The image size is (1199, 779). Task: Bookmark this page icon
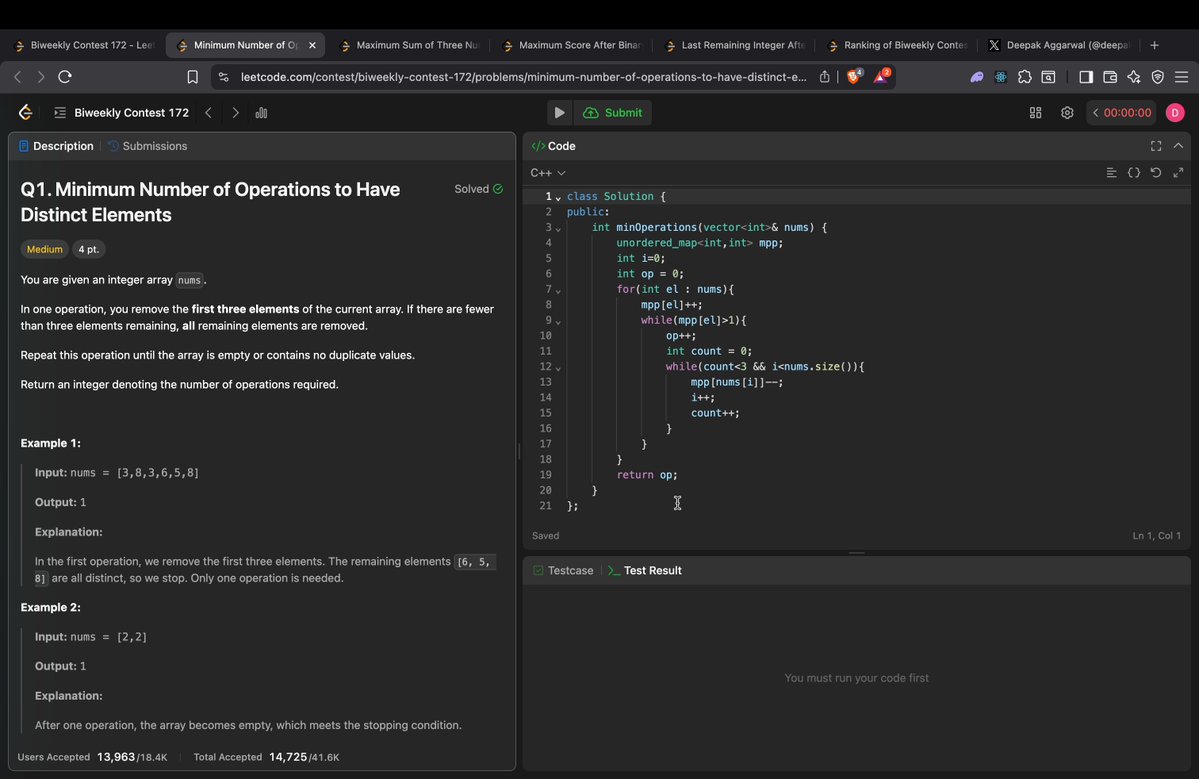(193, 76)
